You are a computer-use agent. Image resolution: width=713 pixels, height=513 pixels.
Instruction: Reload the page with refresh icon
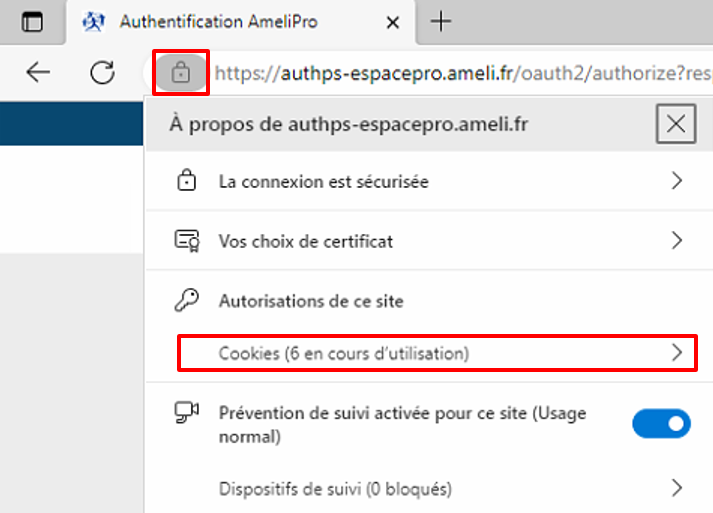click(x=102, y=72)
